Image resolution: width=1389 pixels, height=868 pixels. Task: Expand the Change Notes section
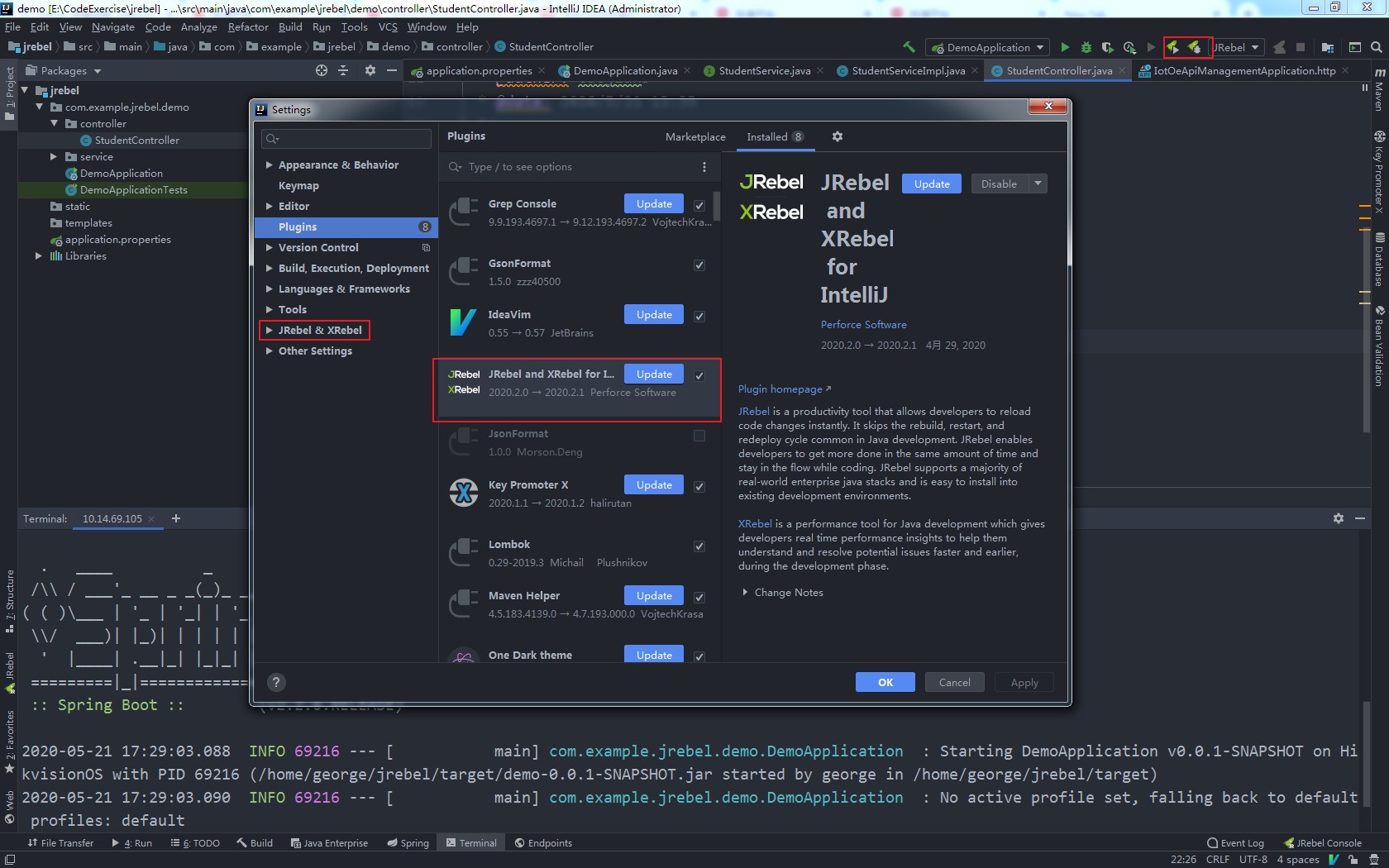(x=745, y=593)
